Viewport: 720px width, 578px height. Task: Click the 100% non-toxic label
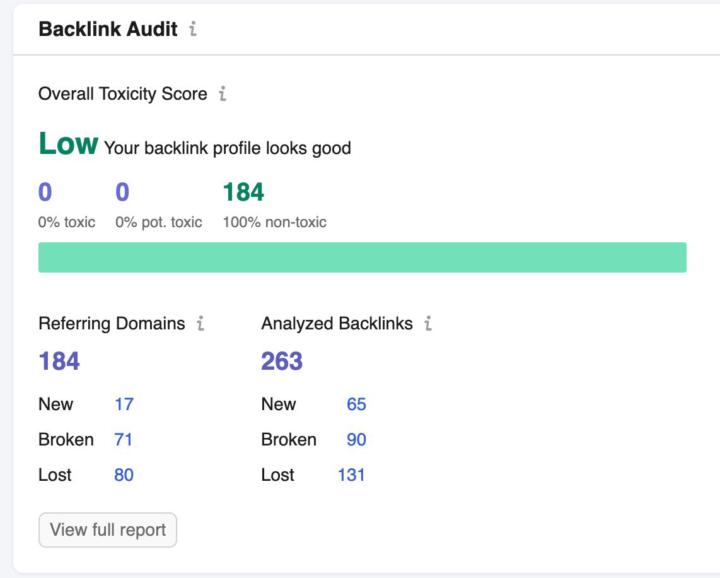pos(275,222)
